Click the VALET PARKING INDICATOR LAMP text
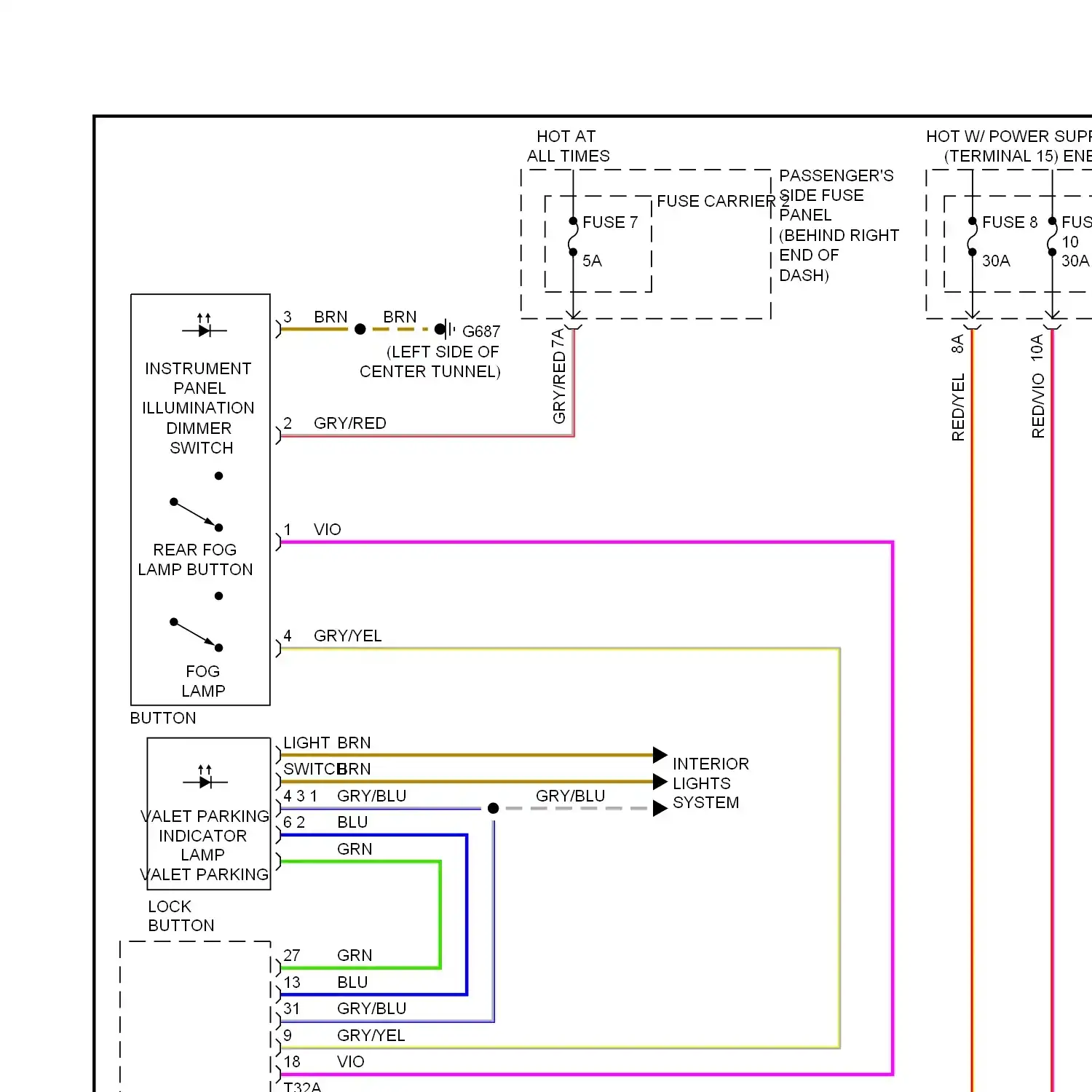This screenshot has width=1092, height=1092. tap(204, 835)
